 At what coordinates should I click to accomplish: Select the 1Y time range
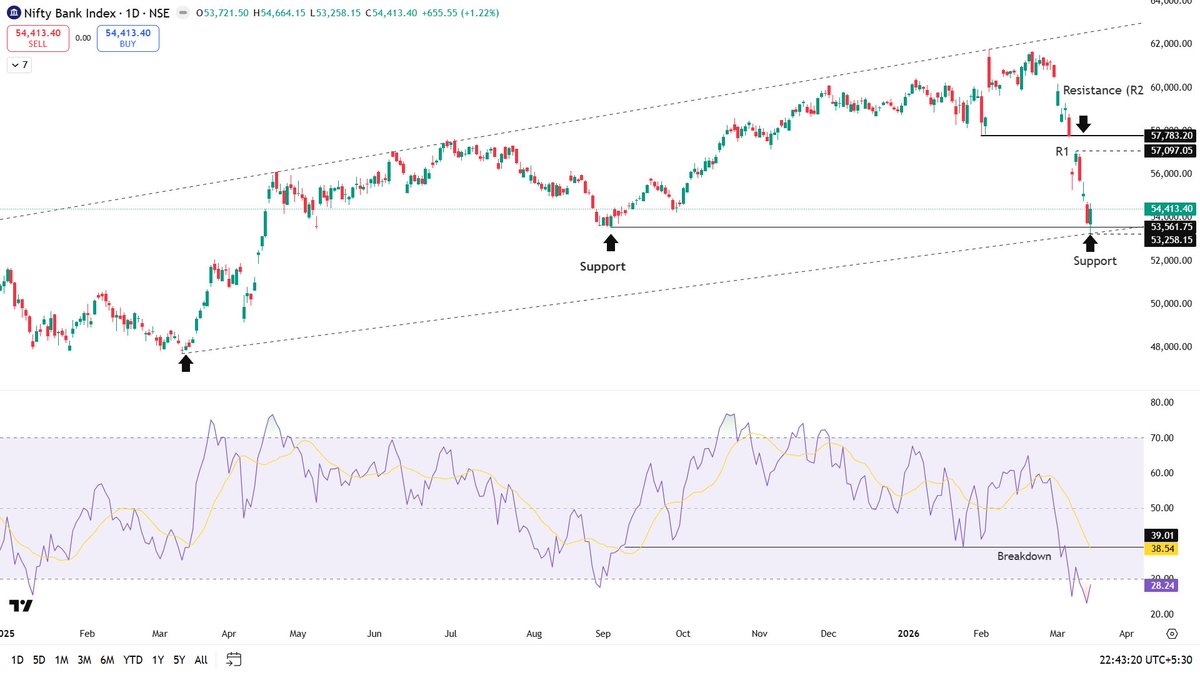point(156,660)
